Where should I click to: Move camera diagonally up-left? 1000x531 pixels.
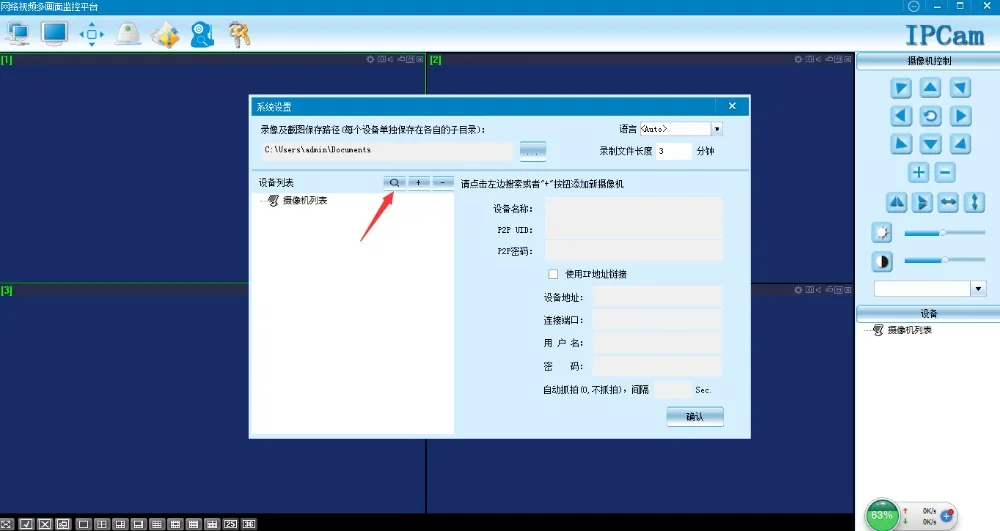click(x=901, y=88)
